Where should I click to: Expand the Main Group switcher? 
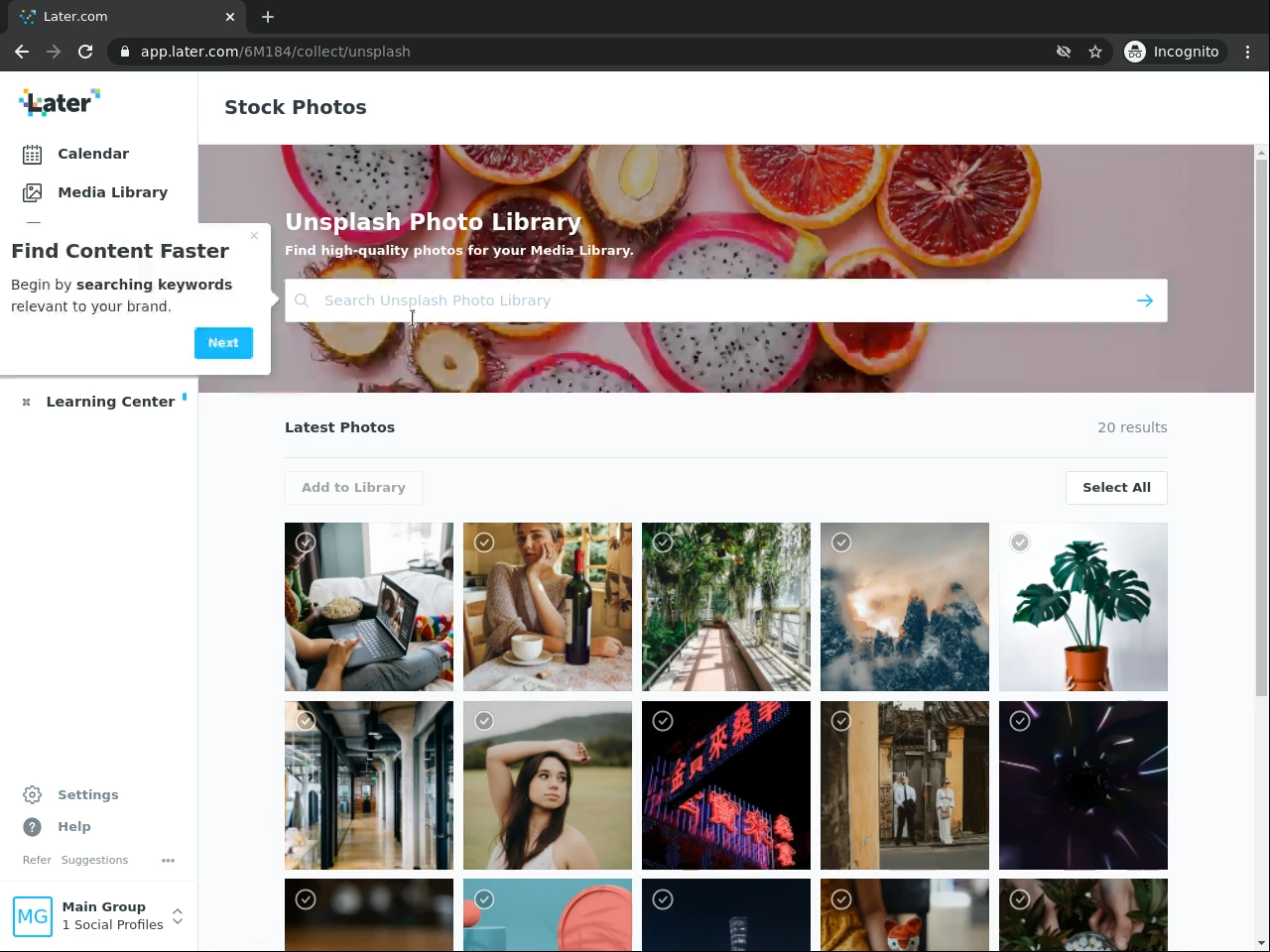coord(178,916)
